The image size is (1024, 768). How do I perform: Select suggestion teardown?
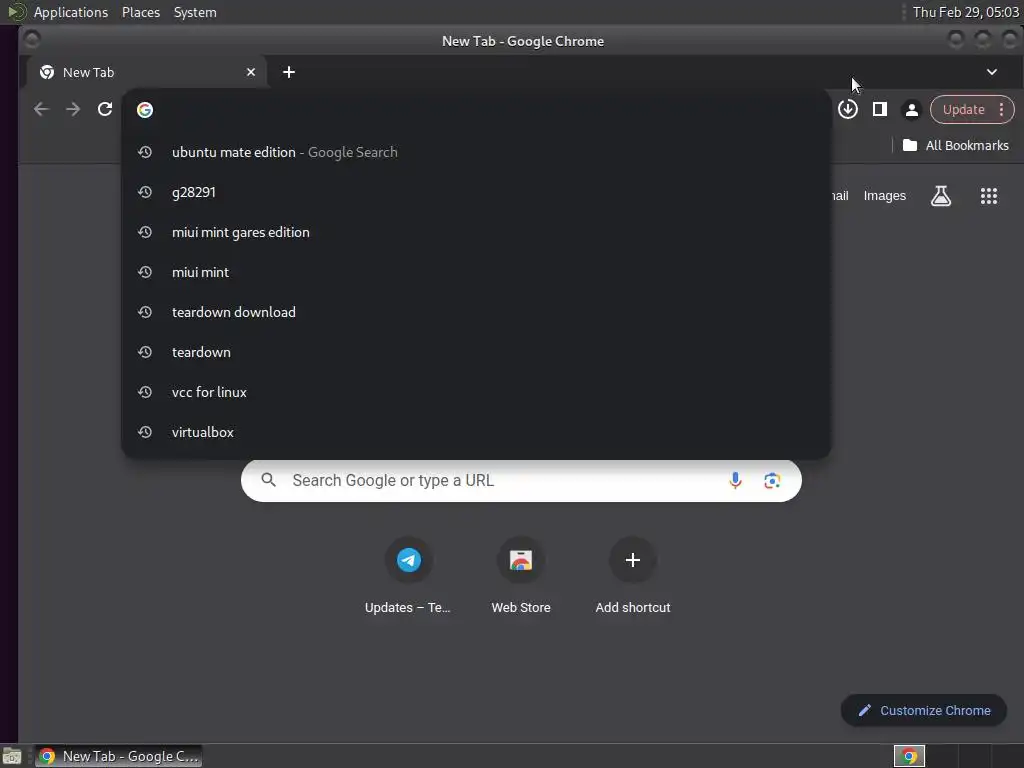tap(476, 352)
